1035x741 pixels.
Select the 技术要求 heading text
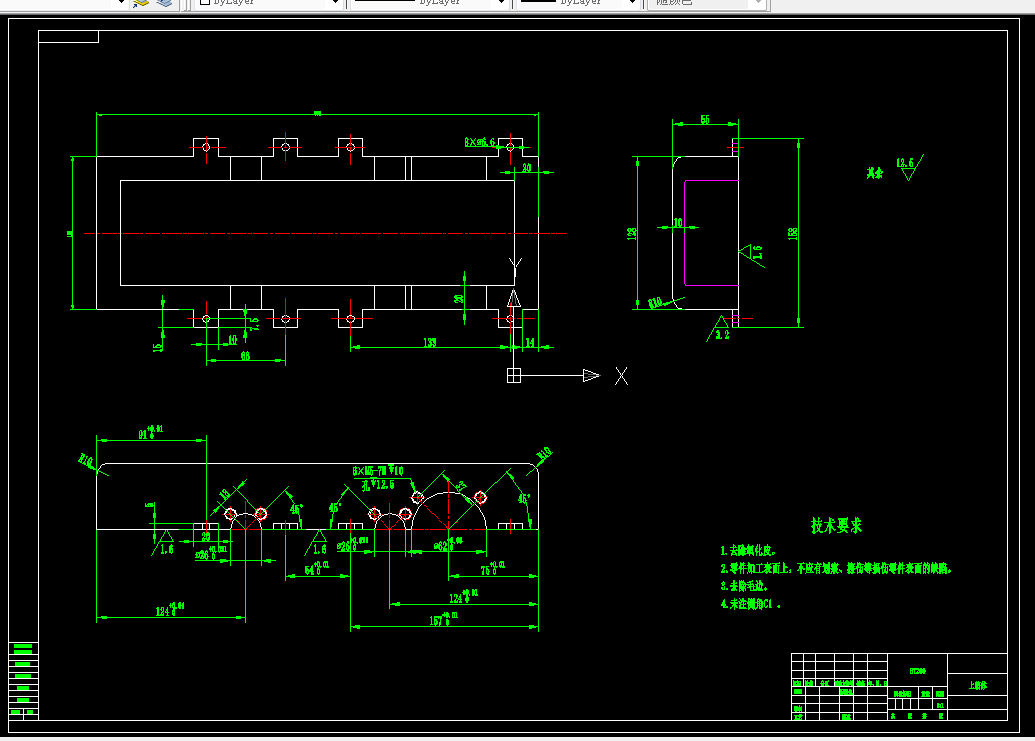point(836,525)
